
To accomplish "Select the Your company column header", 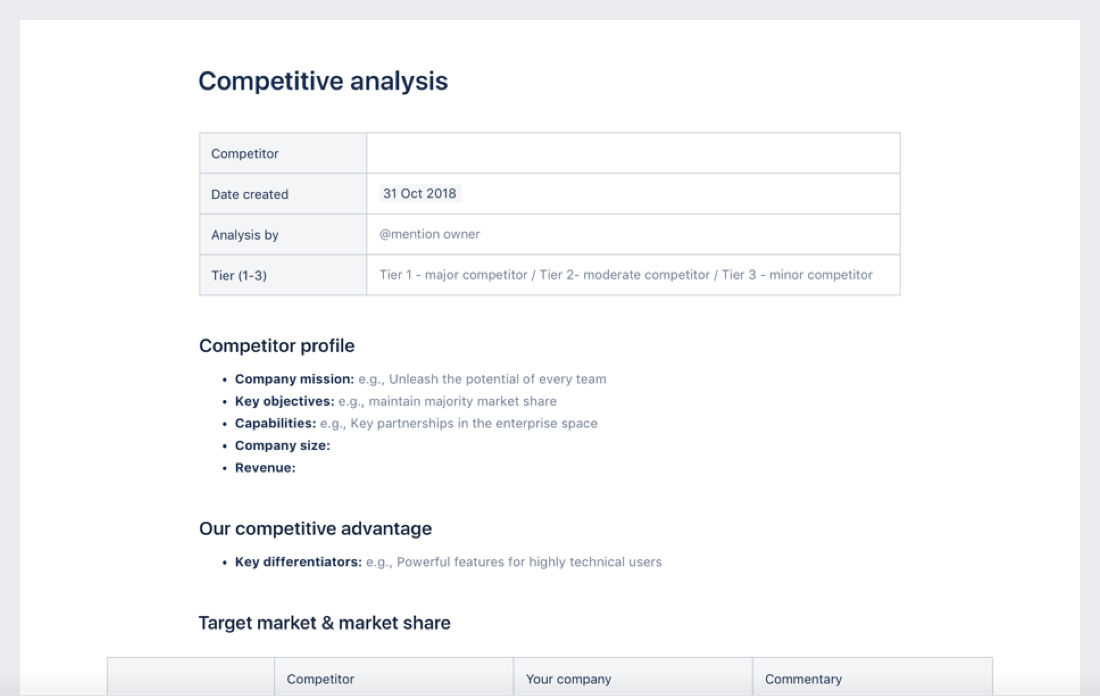I will pyautogui.click(x=568, y=679).
